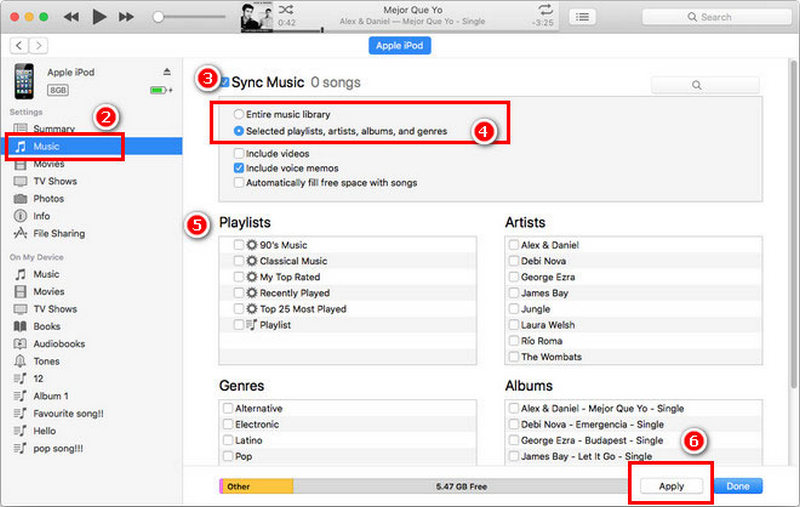Click the play button

pos(99,17)
